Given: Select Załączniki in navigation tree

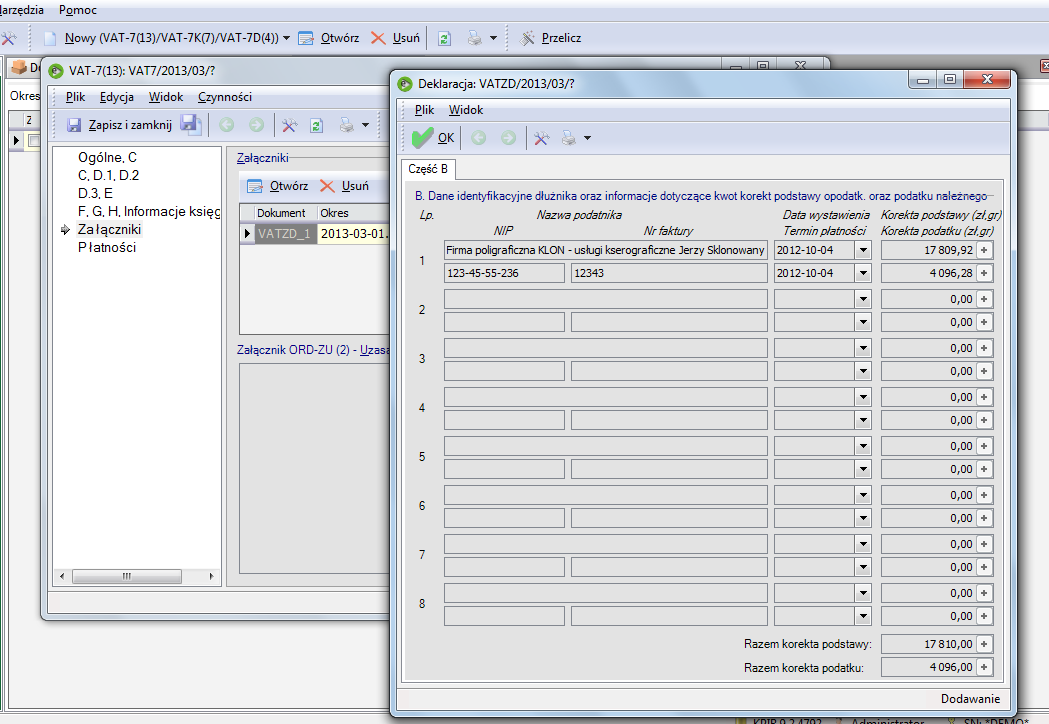Looking at the screenshot, I should coord(109,230).
